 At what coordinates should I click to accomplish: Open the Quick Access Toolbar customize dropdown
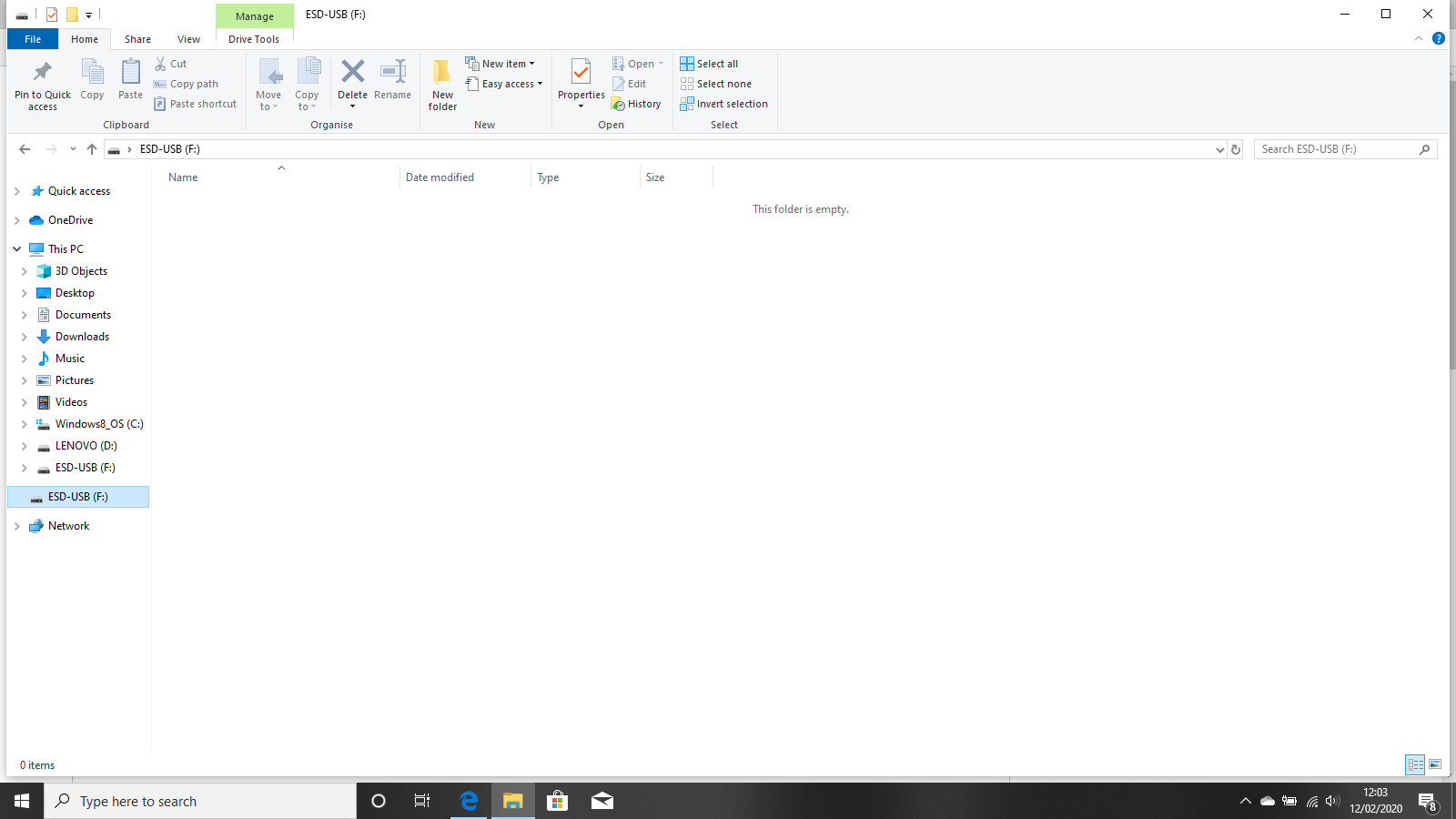pyautogui.click(x=88, y=15)
